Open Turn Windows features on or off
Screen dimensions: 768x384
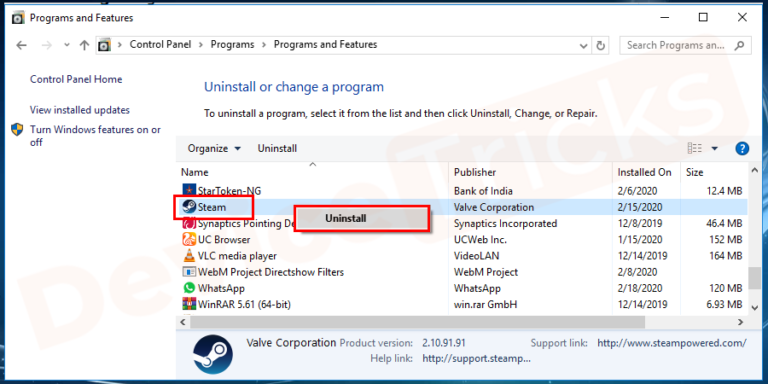point(95,136)
